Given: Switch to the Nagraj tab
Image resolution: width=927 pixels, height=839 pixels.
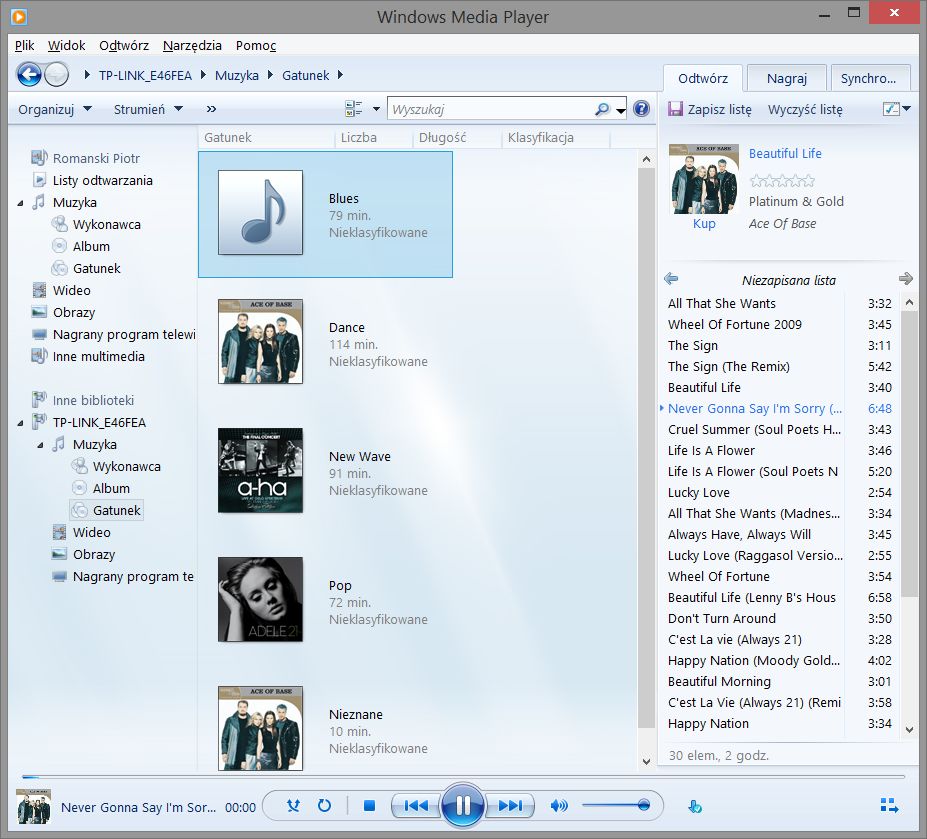Looking at the screenshot, I should [x=786, y=78].
